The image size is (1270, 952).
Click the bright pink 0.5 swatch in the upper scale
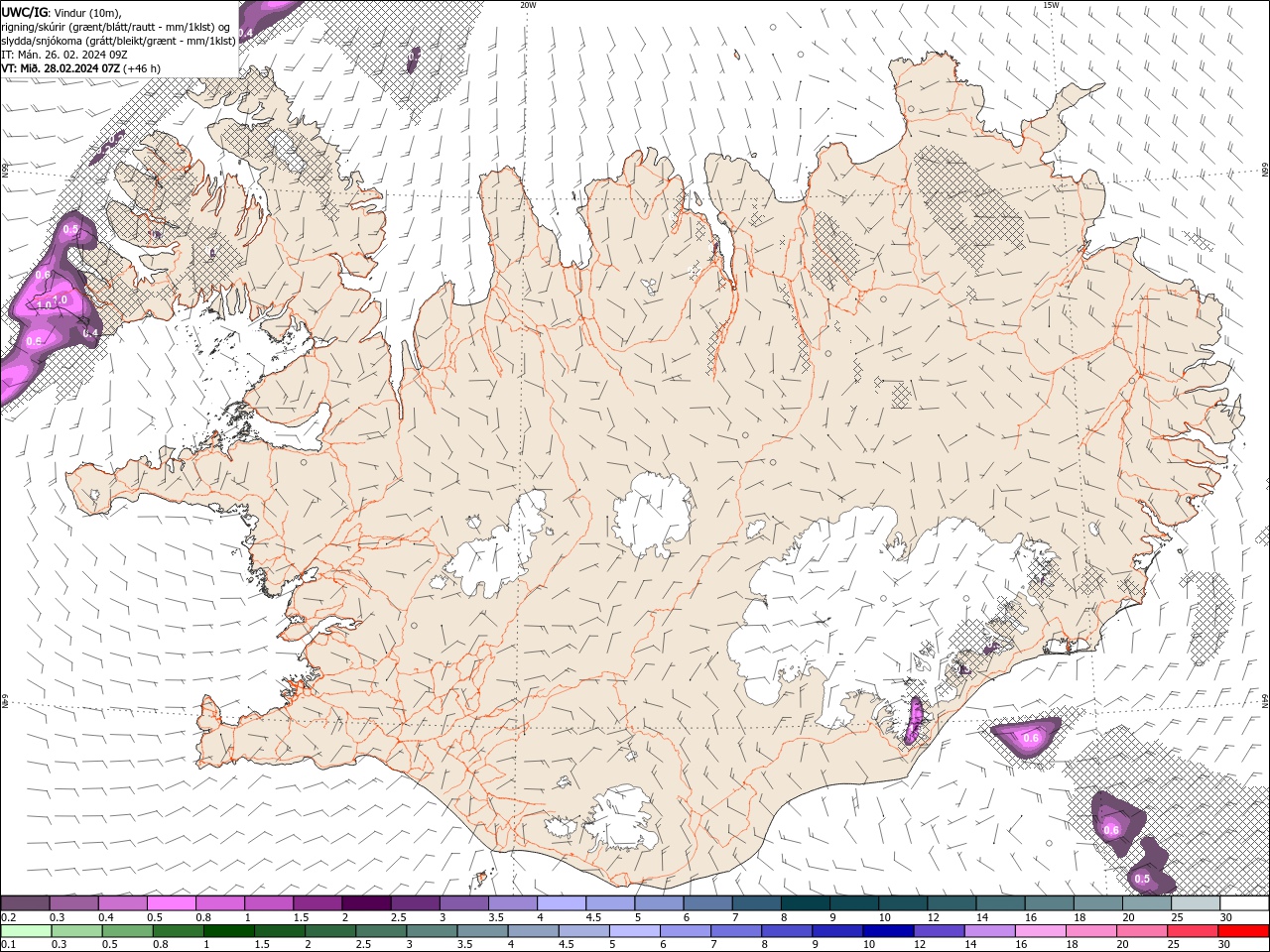(171, 903)
